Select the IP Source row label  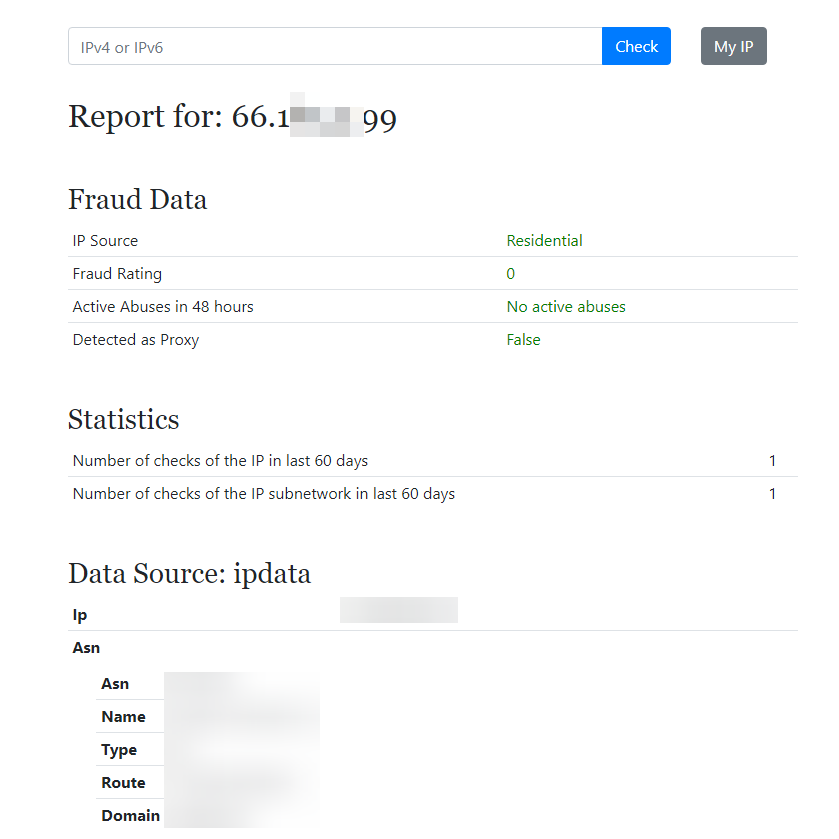pos(105,241)
